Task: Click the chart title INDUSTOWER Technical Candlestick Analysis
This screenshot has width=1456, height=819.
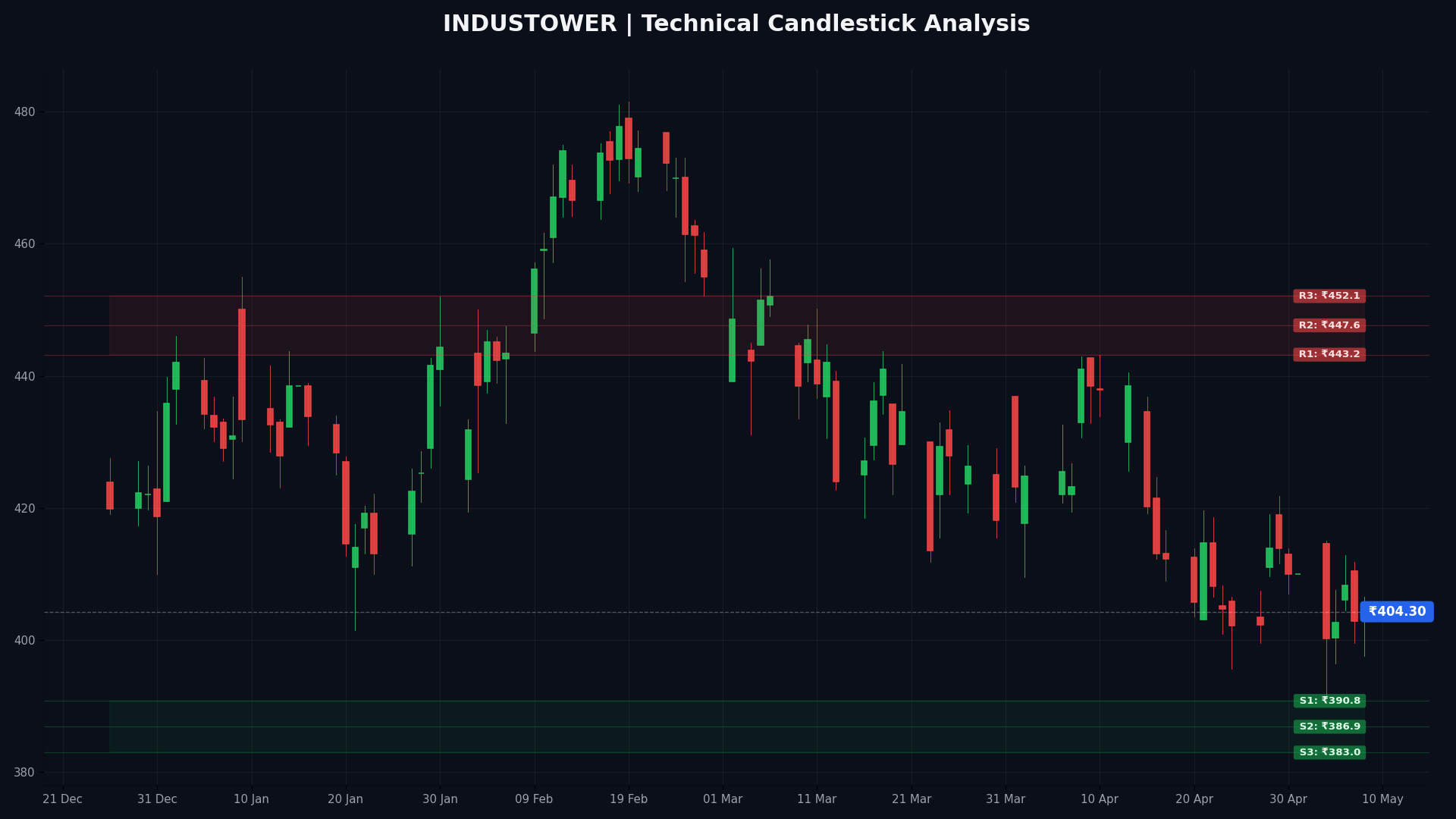Action: point(736,24)
